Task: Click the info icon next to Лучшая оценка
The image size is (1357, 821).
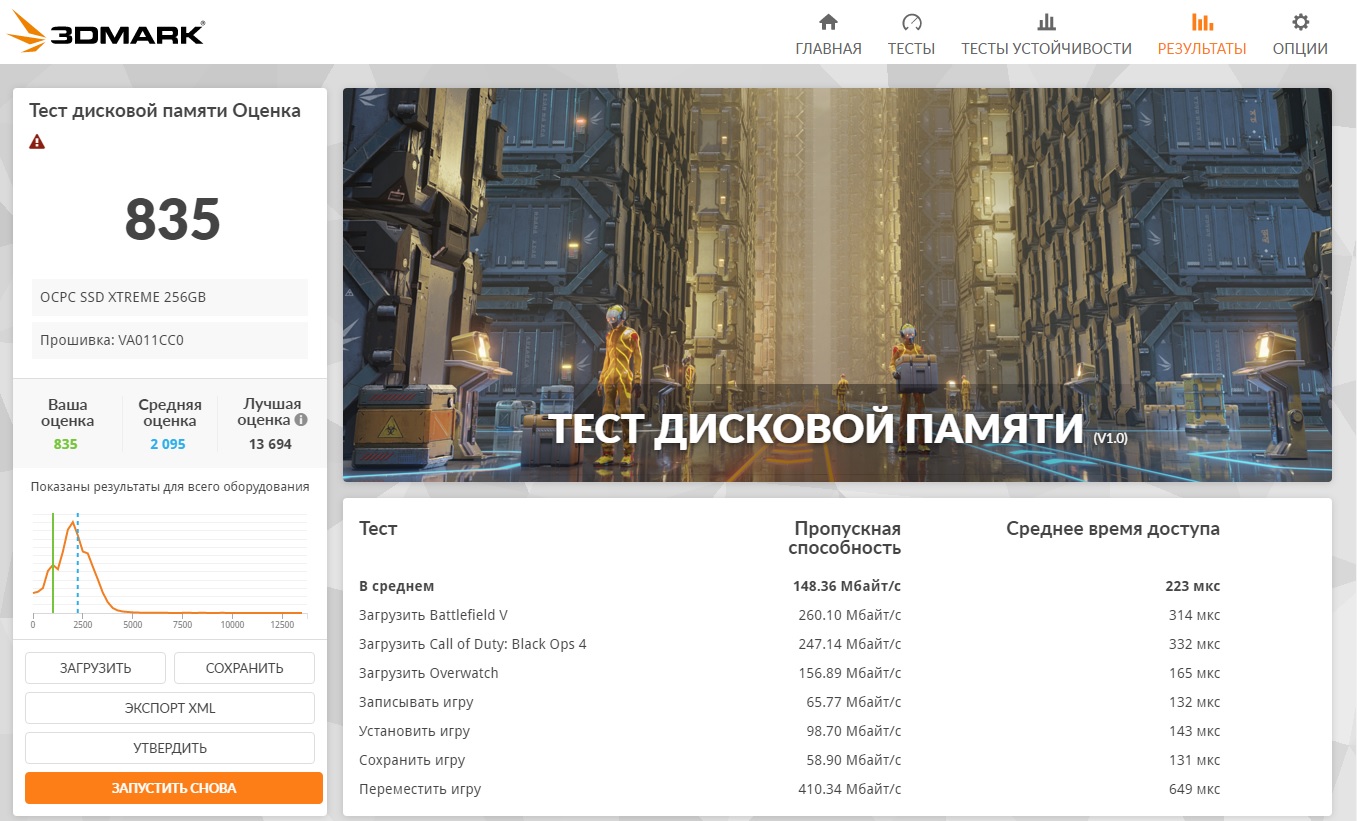Action: [x=301, y=420]
